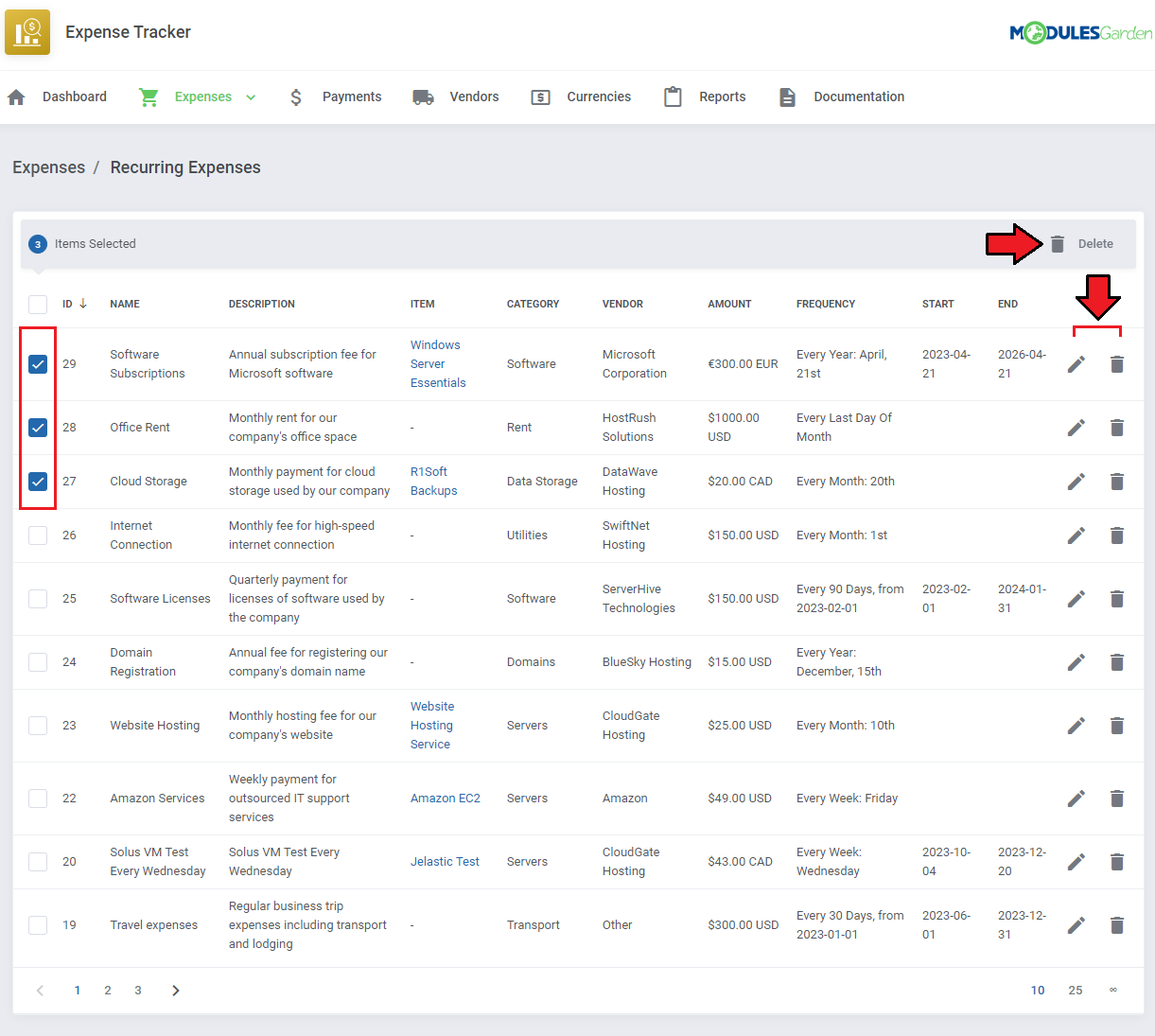The image size is (1155, 1036).
Task: Edit the Internet Connection expense
Action: [x=1076, y=536]
